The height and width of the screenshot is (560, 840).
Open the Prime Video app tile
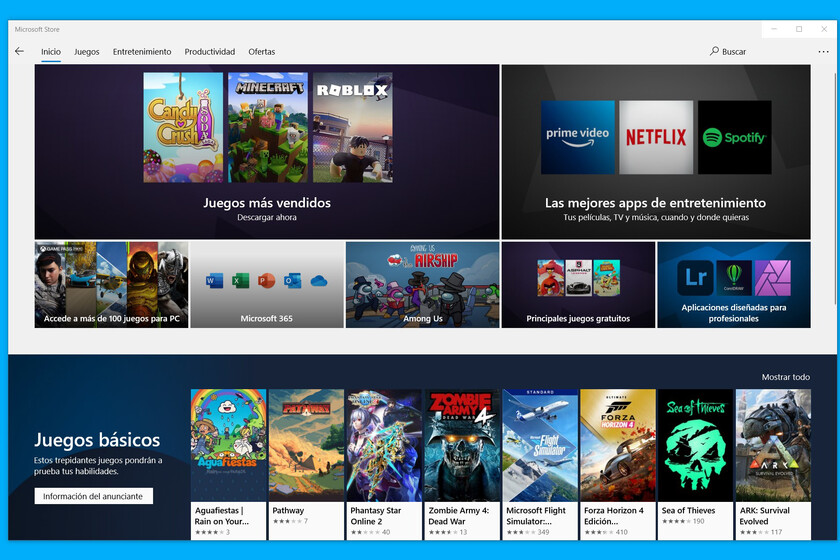pyautogui.click(x=578, y=137)
